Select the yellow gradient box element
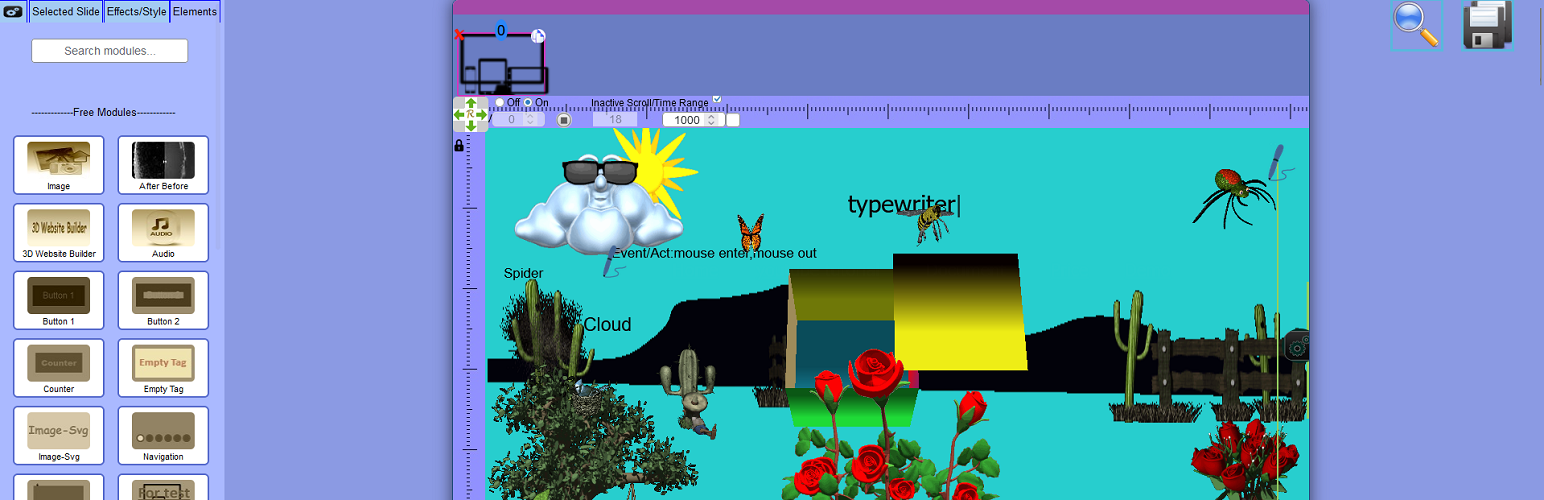Image resolution: width=1544 pixels, height=500 pixels. coord(960,312)
